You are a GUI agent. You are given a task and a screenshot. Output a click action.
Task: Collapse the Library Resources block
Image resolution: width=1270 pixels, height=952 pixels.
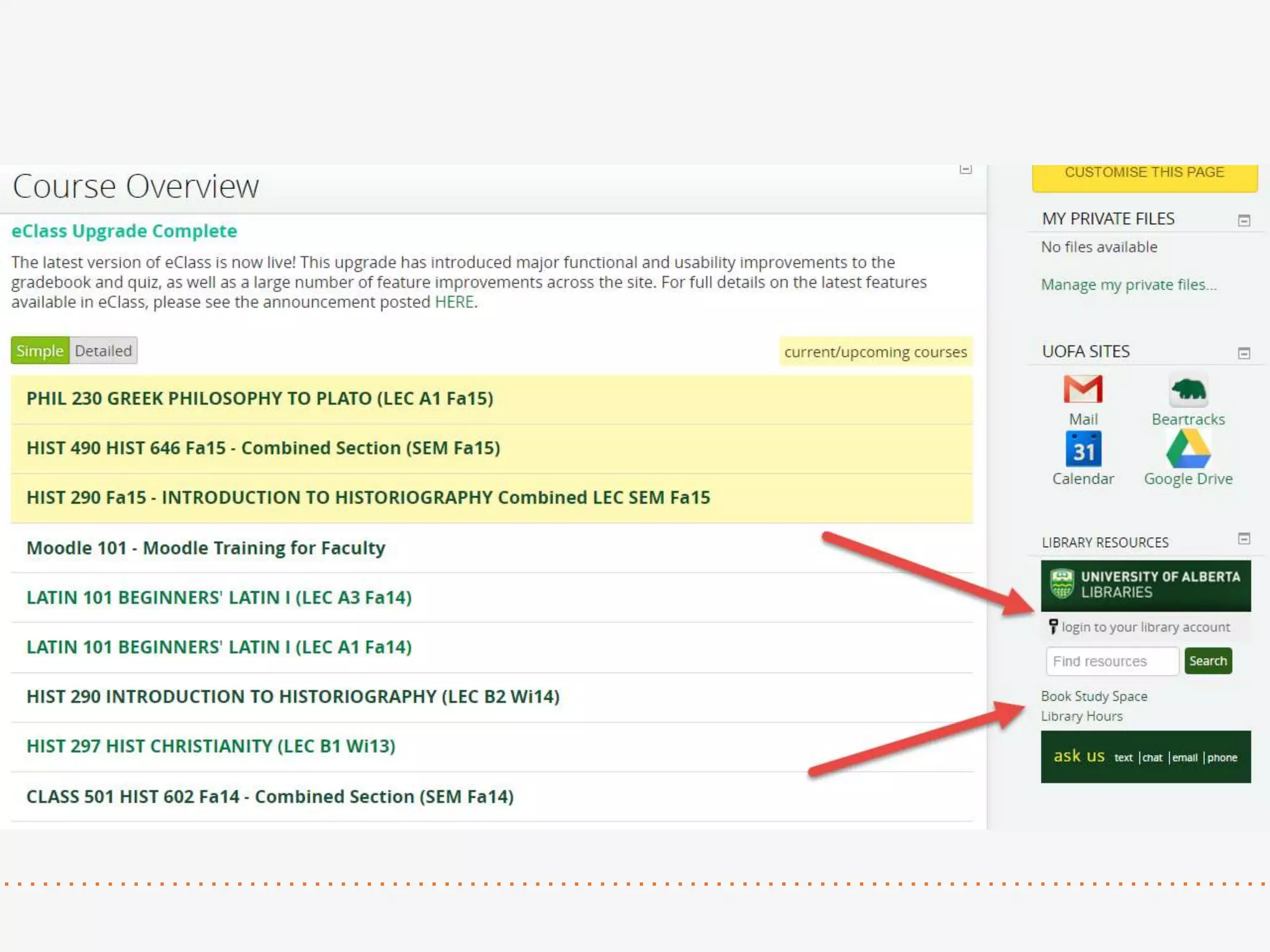pos(1244,539)
